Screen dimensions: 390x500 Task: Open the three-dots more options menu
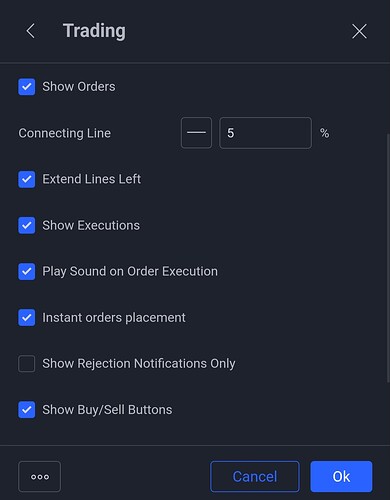click(40, 476)
